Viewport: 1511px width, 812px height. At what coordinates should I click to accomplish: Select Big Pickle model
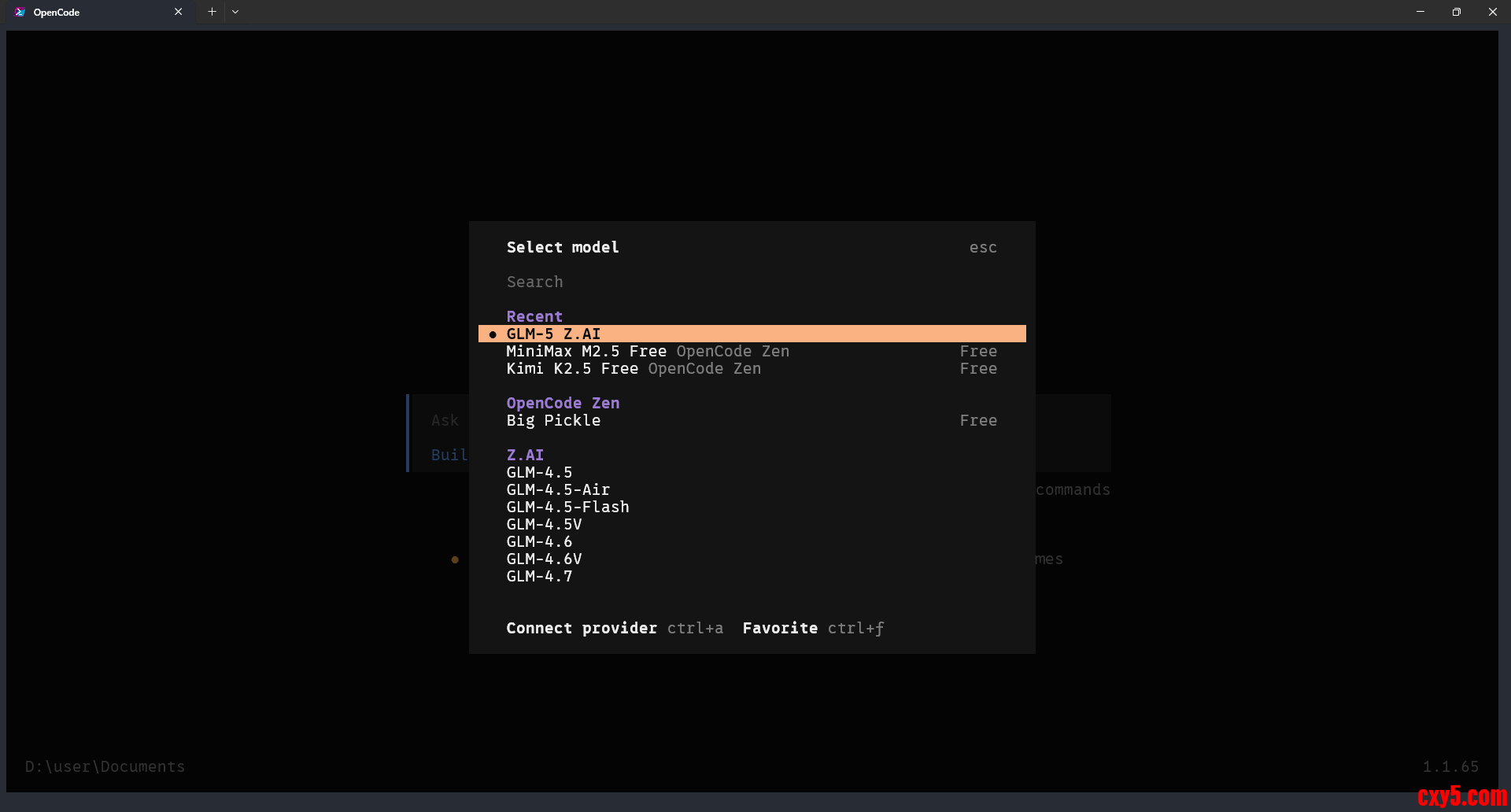(553, 420)
